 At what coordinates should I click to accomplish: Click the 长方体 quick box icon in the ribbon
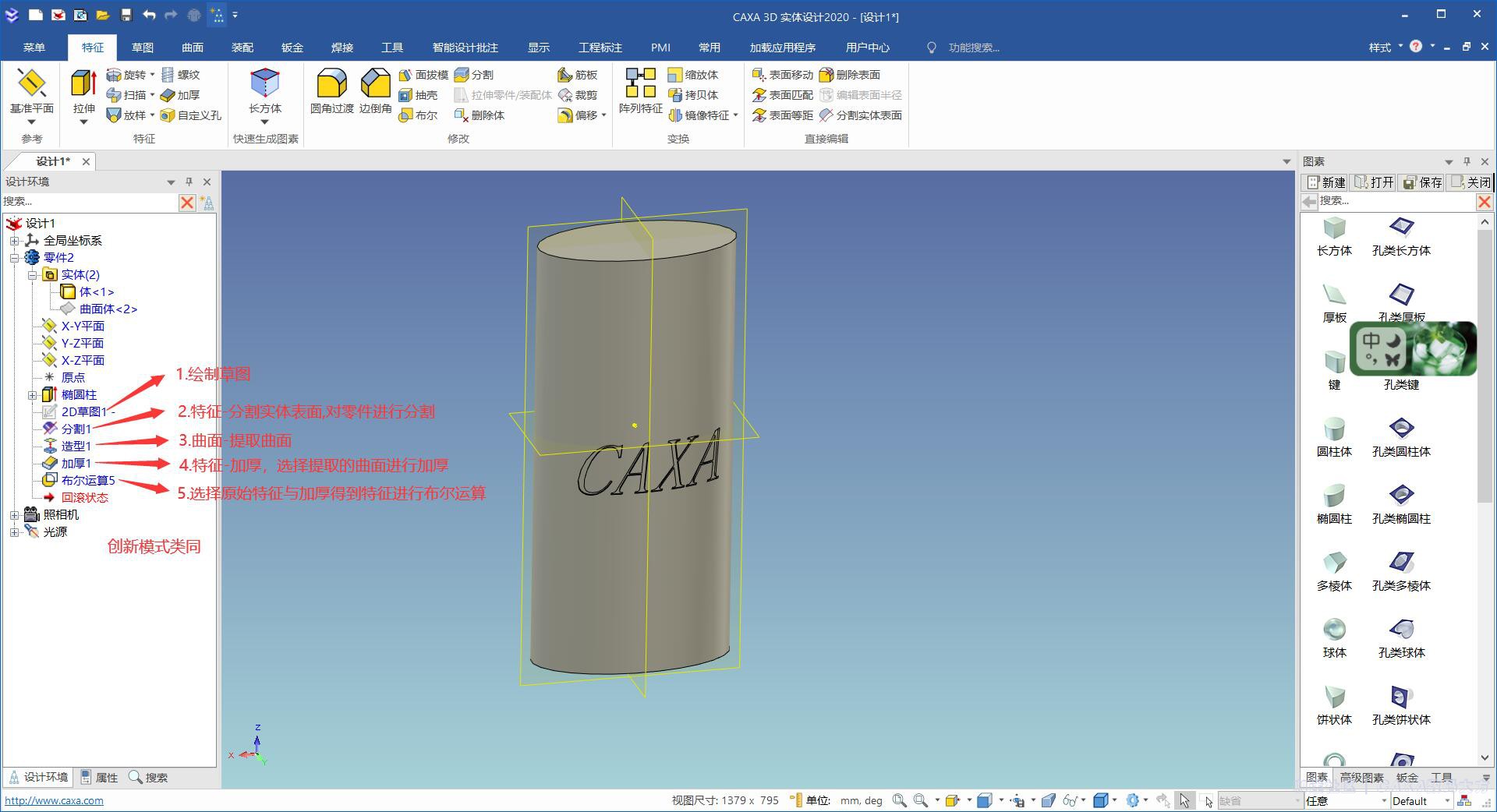tap(265, 83)
